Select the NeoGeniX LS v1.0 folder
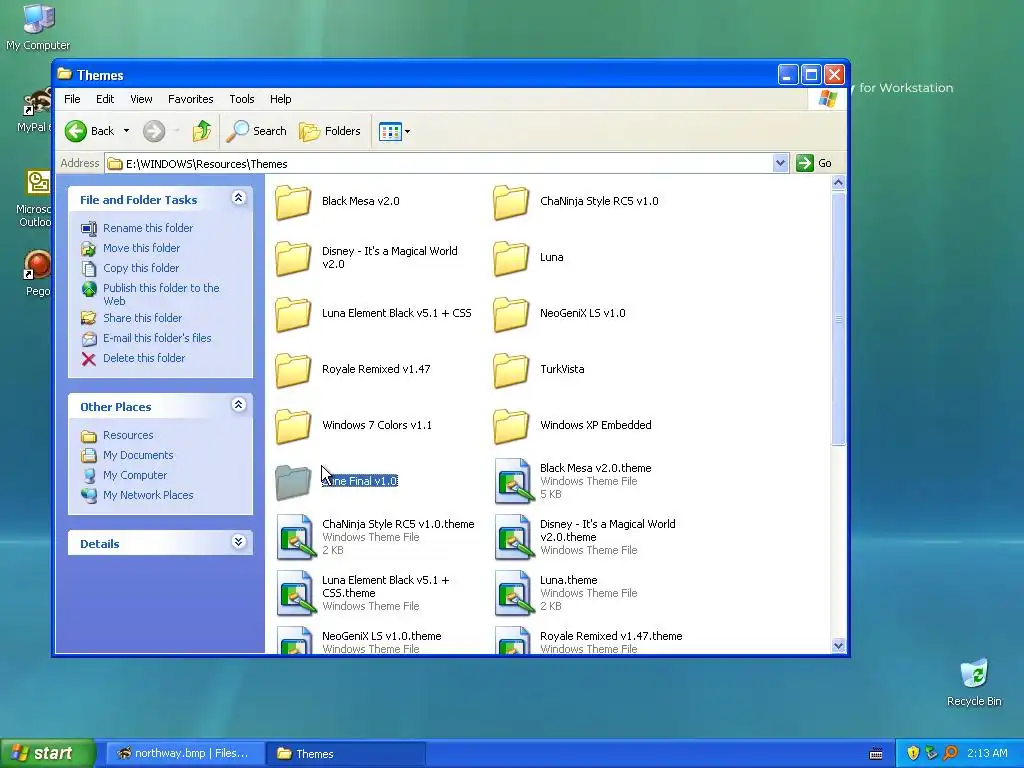The width and height of the screenshot is (1024, 768). click(x=511, y=314)
